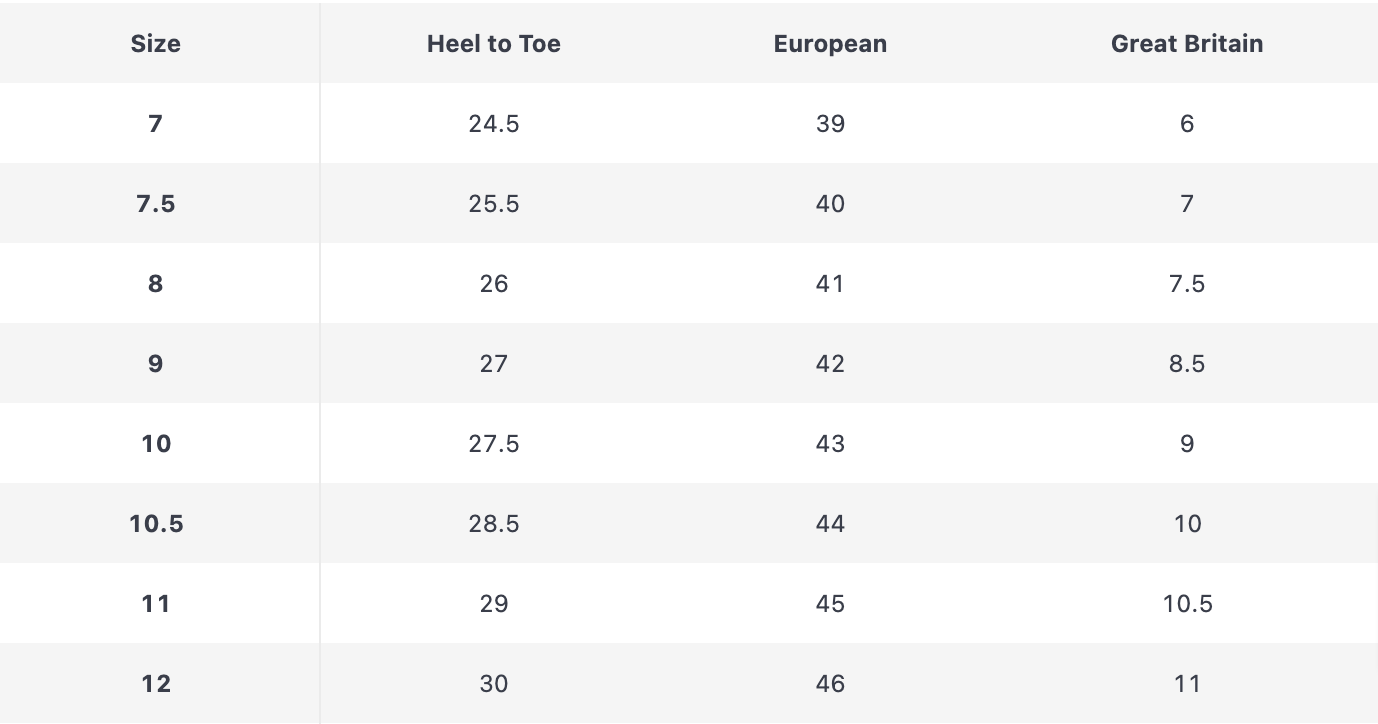
Task: Click the Heel to Toe column header
Action: 493,44
